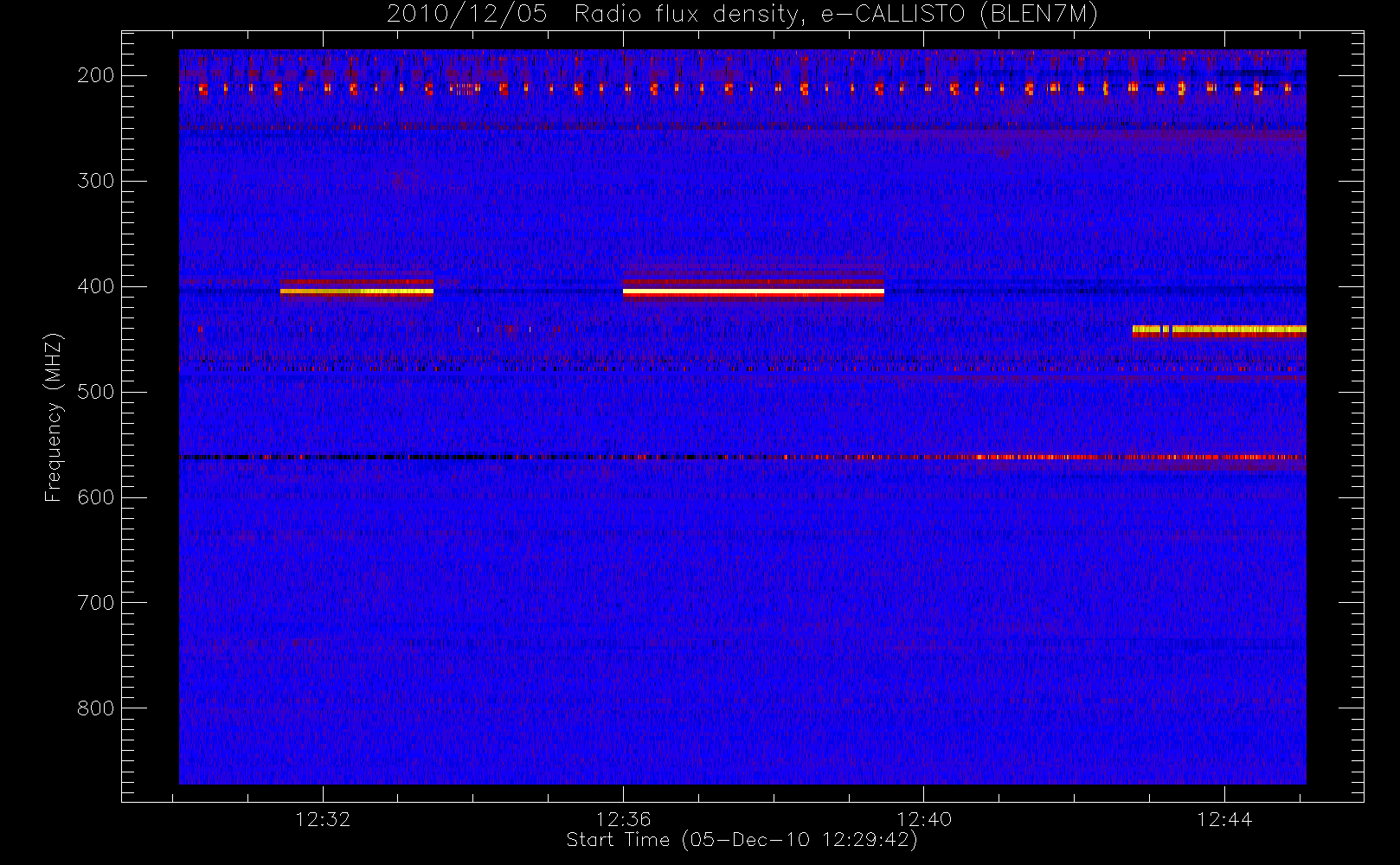Click the 500 frequency tick label

tap(96, 392)
